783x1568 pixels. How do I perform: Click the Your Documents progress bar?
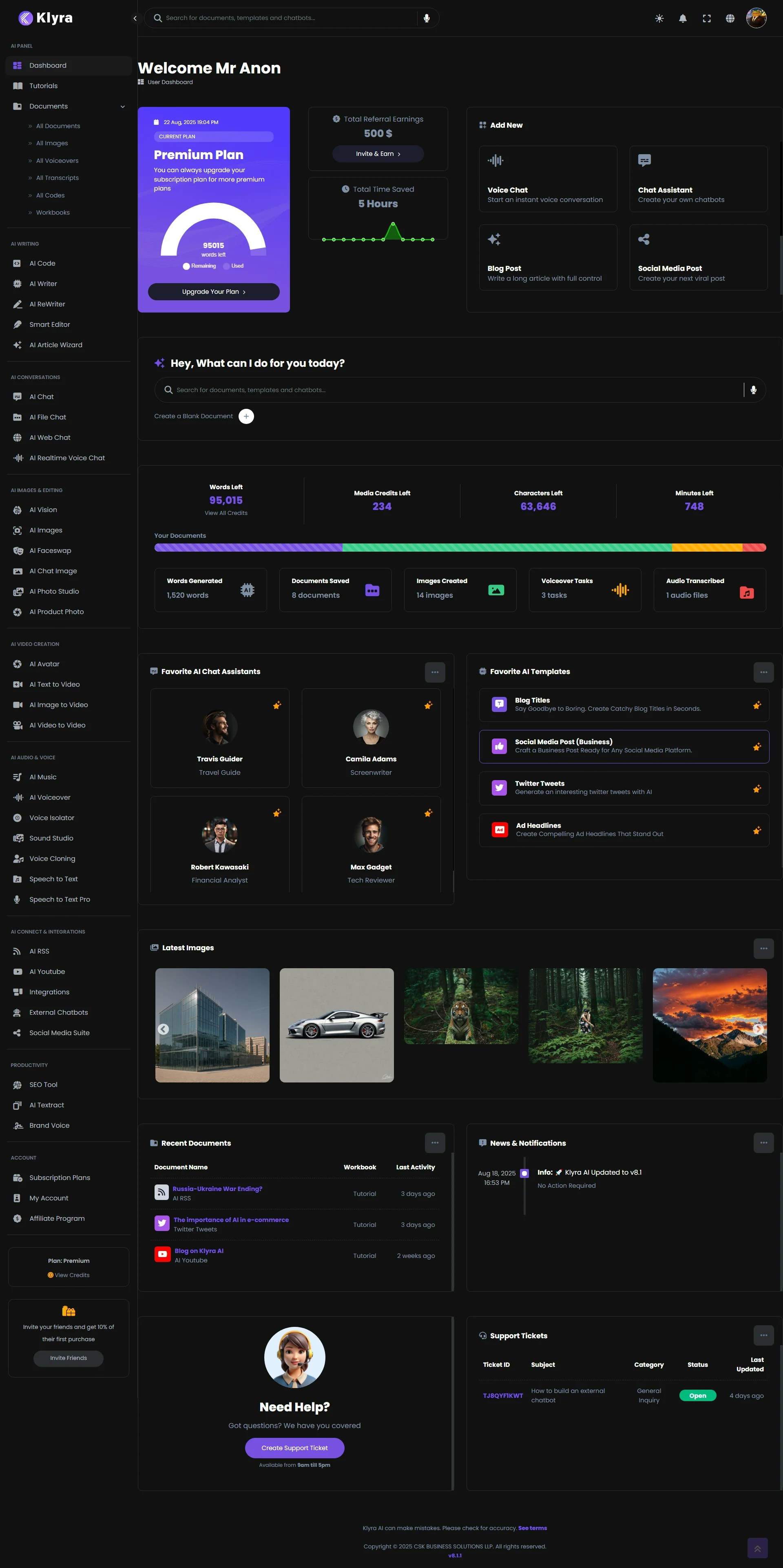pos(460,547)
